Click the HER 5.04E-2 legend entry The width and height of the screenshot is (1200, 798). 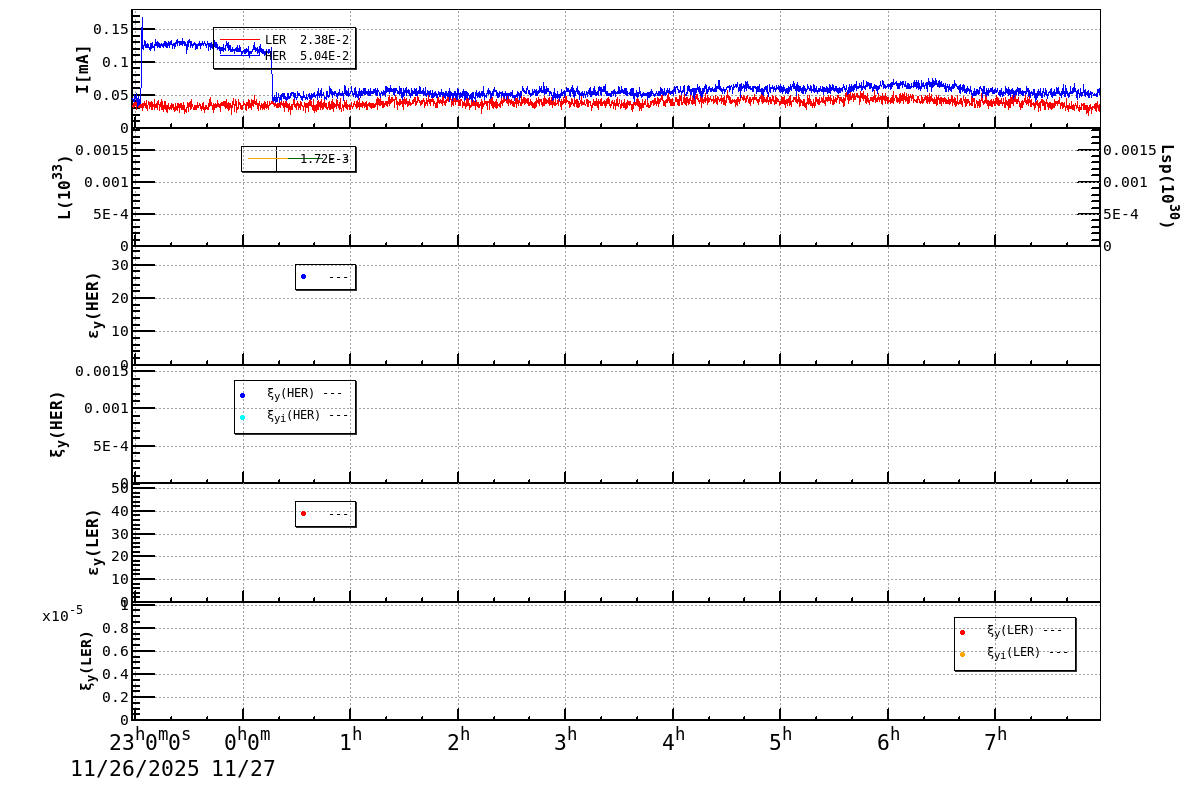[x=285, y=56]
